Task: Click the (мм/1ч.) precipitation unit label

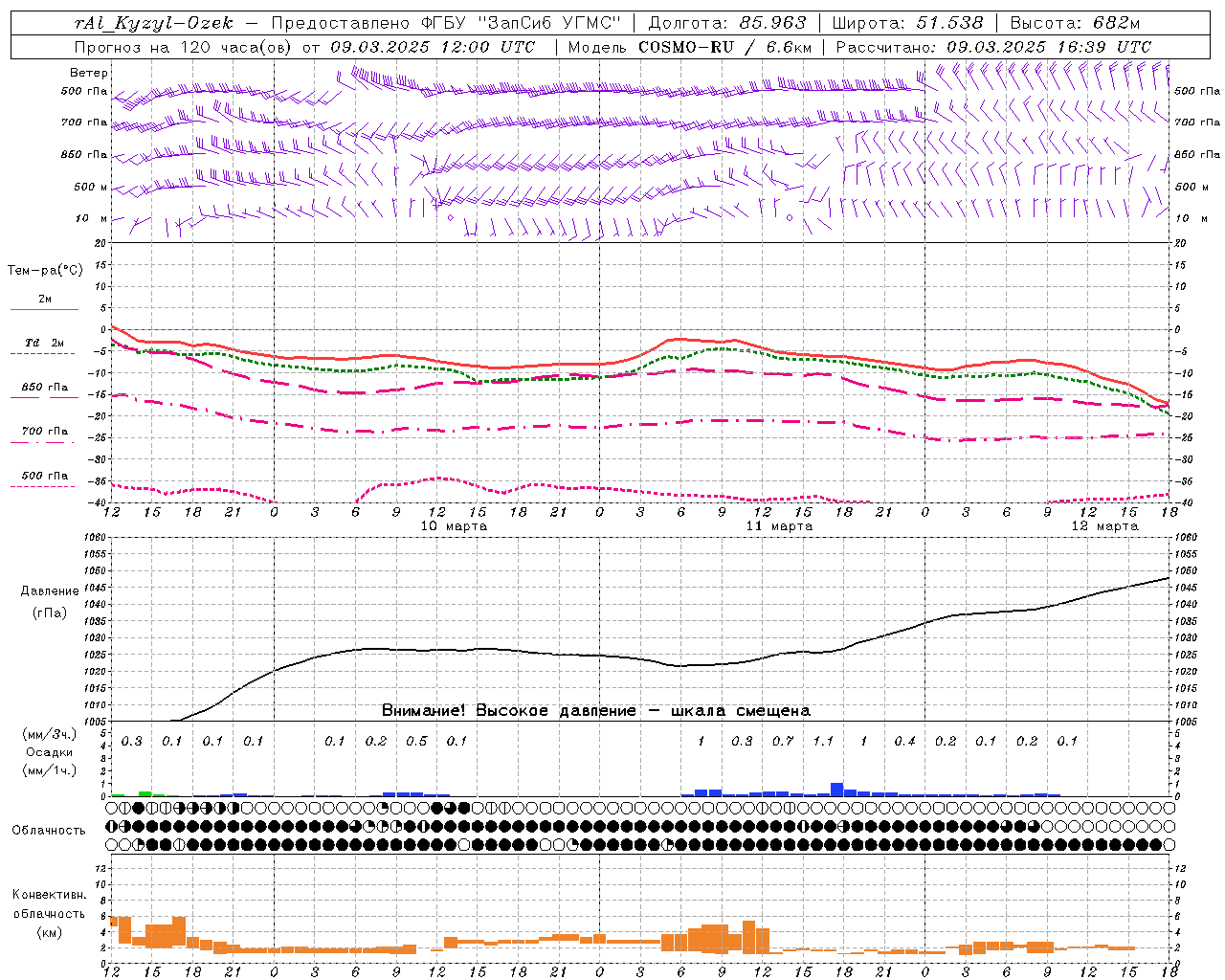Action: [50, 770]
